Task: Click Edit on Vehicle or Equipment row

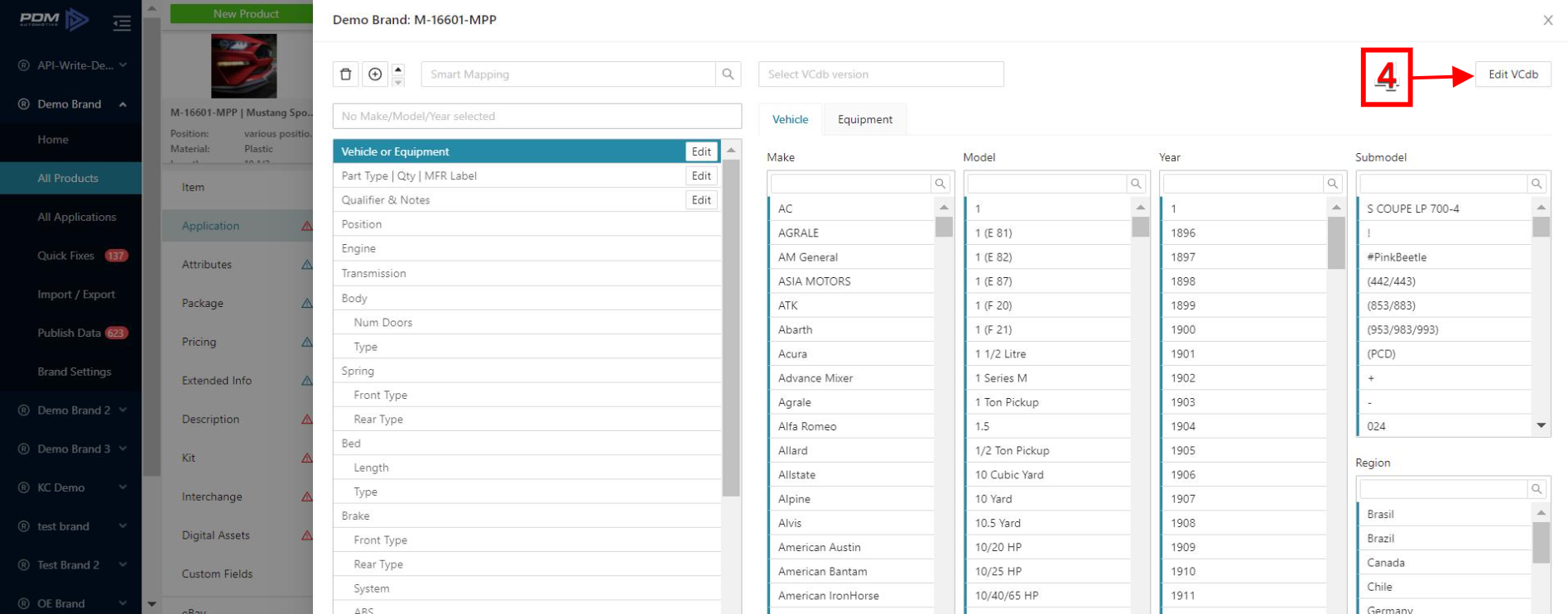Action: pos(701,151)
